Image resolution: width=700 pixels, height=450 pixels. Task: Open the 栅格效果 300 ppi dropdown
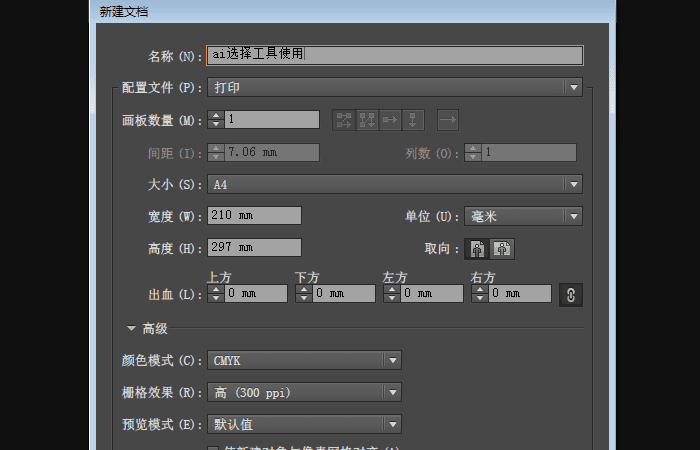(x=304, y=392)
